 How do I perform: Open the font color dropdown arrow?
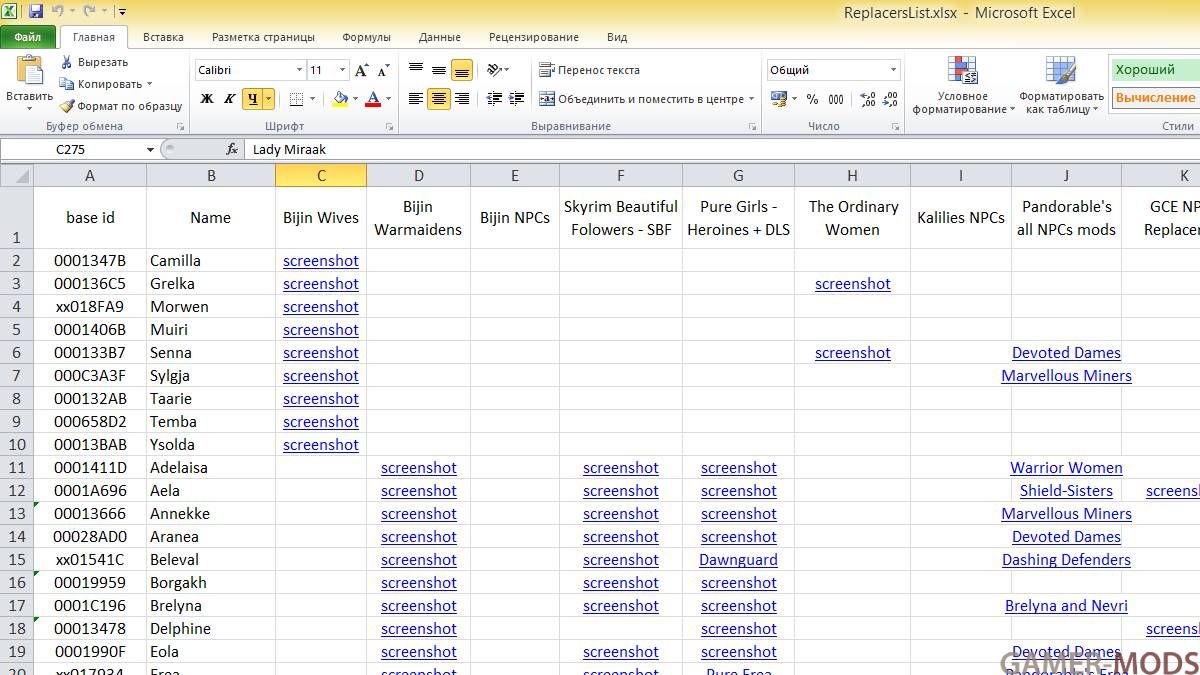click(x=388, y=99)
